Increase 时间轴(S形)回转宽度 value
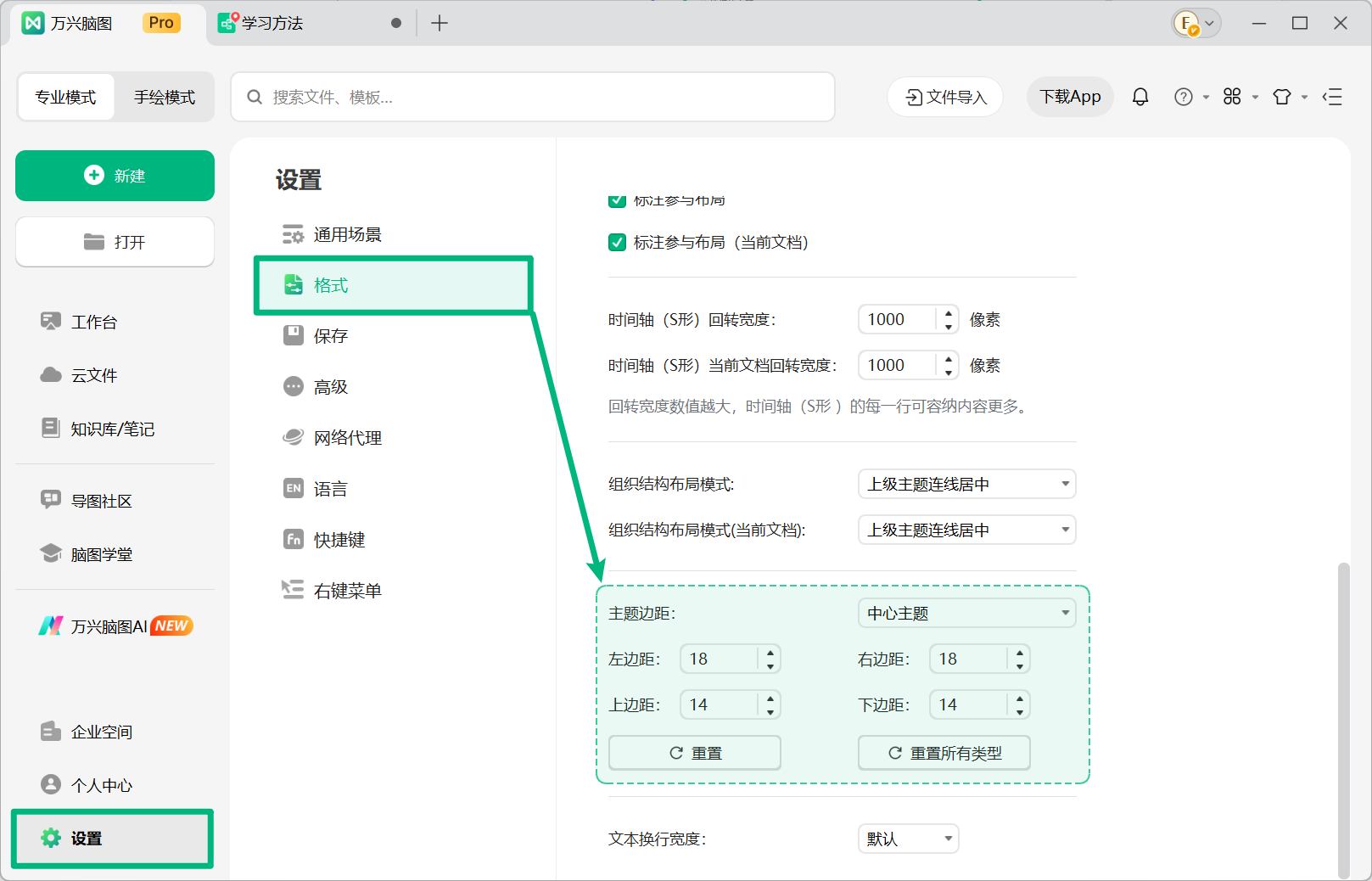Screen dimensions: 1372x881 pyautogui.click(x=949, y=313)
